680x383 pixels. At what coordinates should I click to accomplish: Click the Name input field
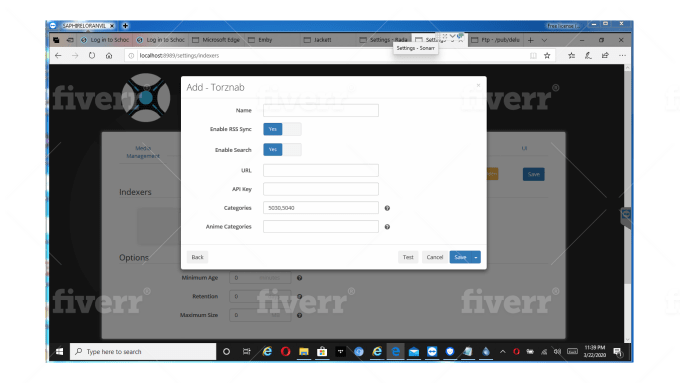click(320, 110)
